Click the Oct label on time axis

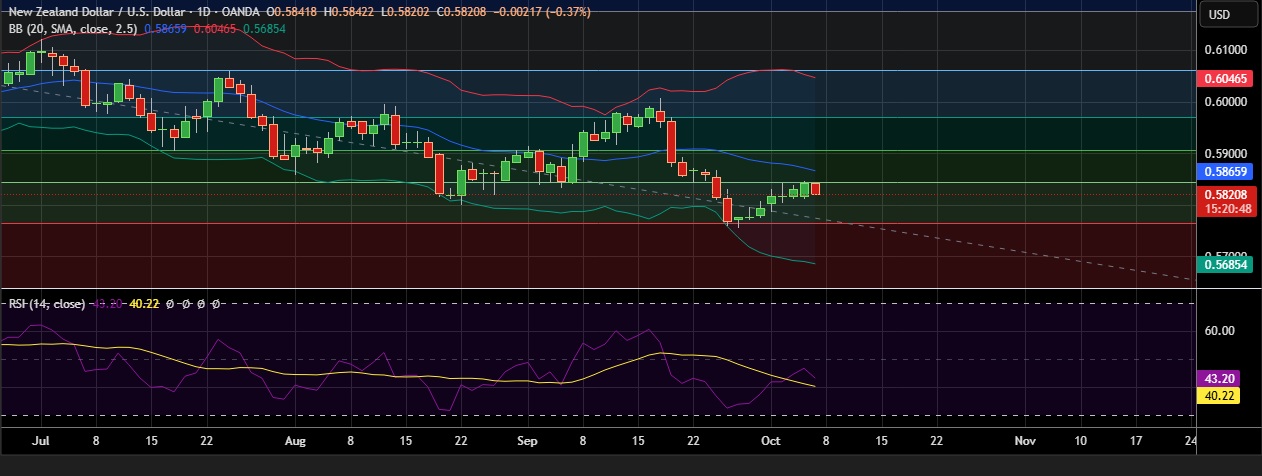770,440
